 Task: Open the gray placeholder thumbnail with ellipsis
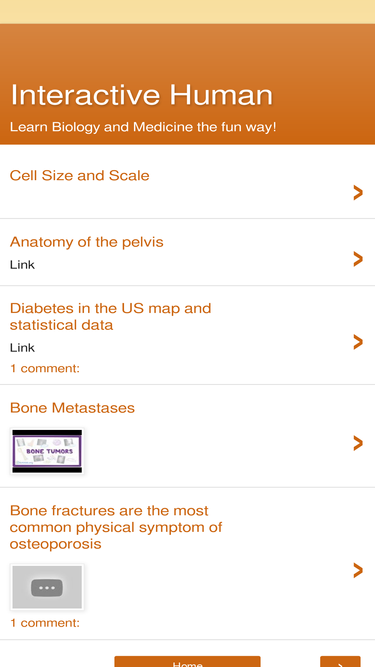pyautogui.click(x=47, y=587)
